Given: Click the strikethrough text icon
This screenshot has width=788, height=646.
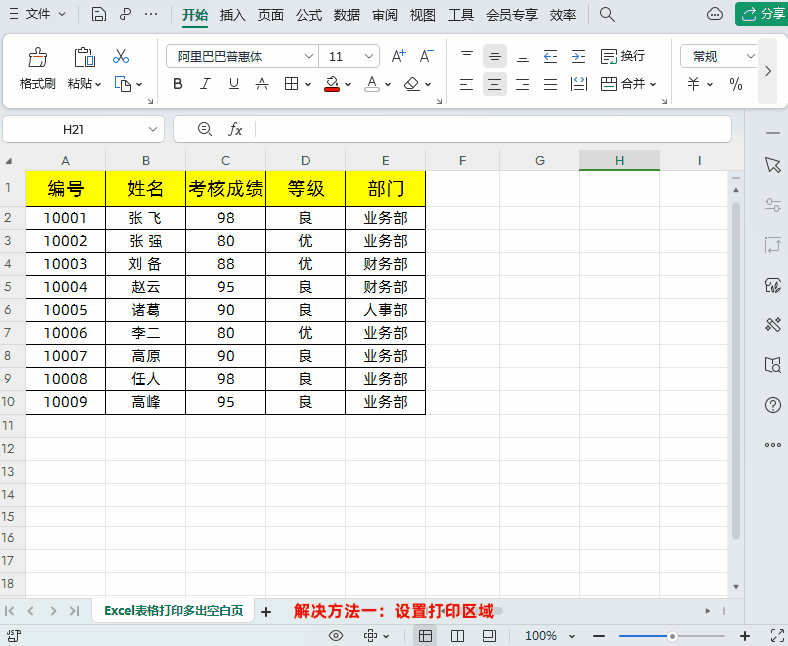Looking at the screenshot, I should coord(262,84).
